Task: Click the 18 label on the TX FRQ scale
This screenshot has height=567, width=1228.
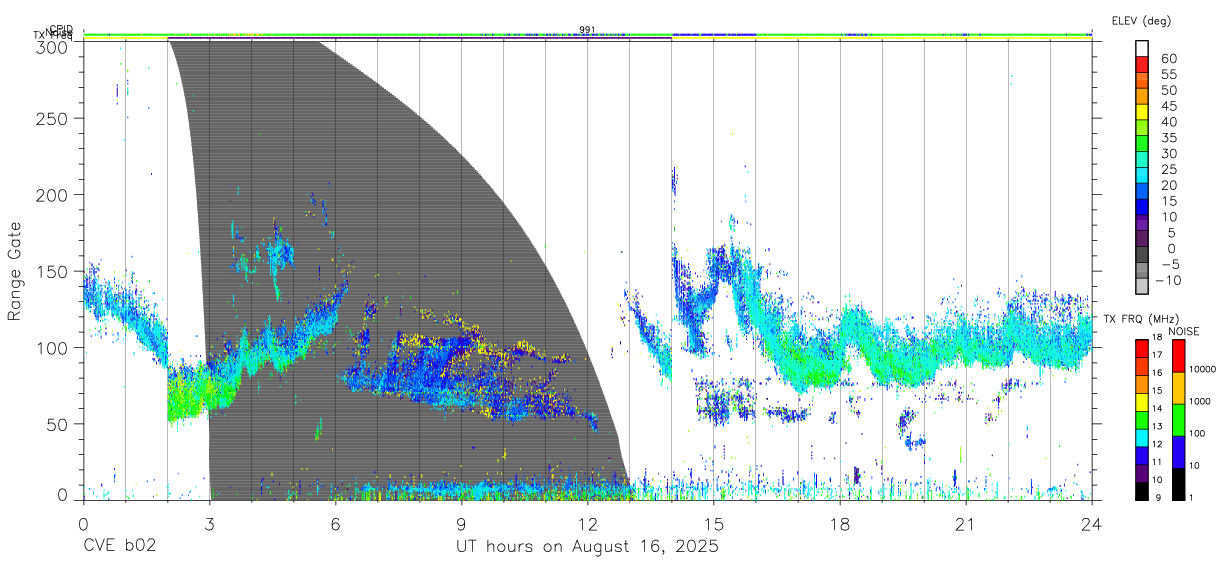Action: [1157, 338]
